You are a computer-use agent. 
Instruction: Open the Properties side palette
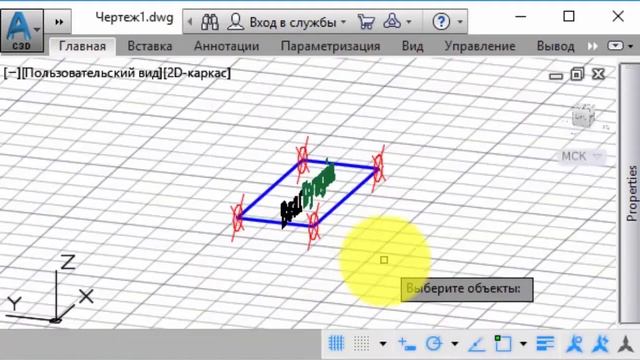click(x=630, y=193)
